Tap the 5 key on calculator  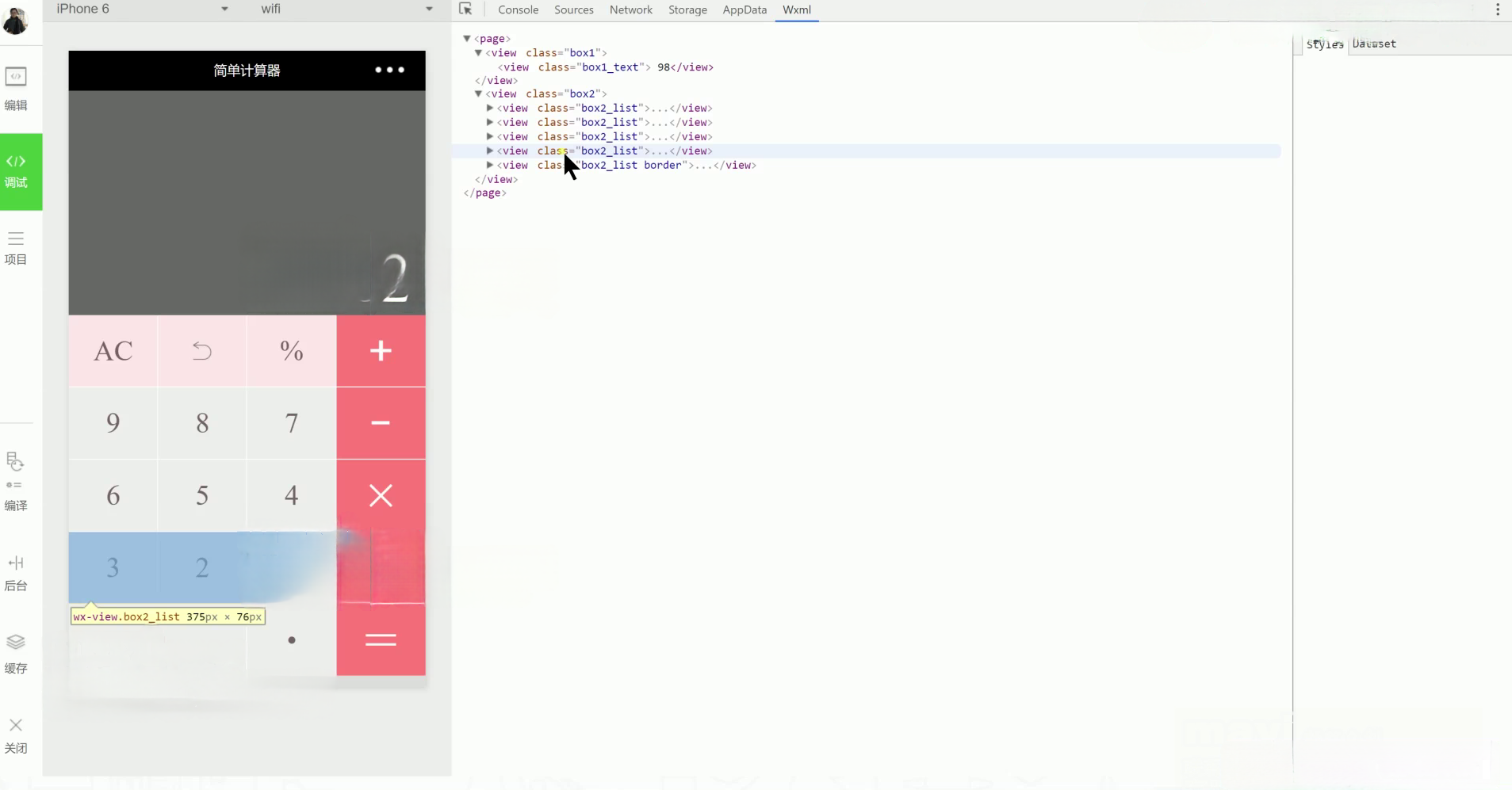[202, 495]
